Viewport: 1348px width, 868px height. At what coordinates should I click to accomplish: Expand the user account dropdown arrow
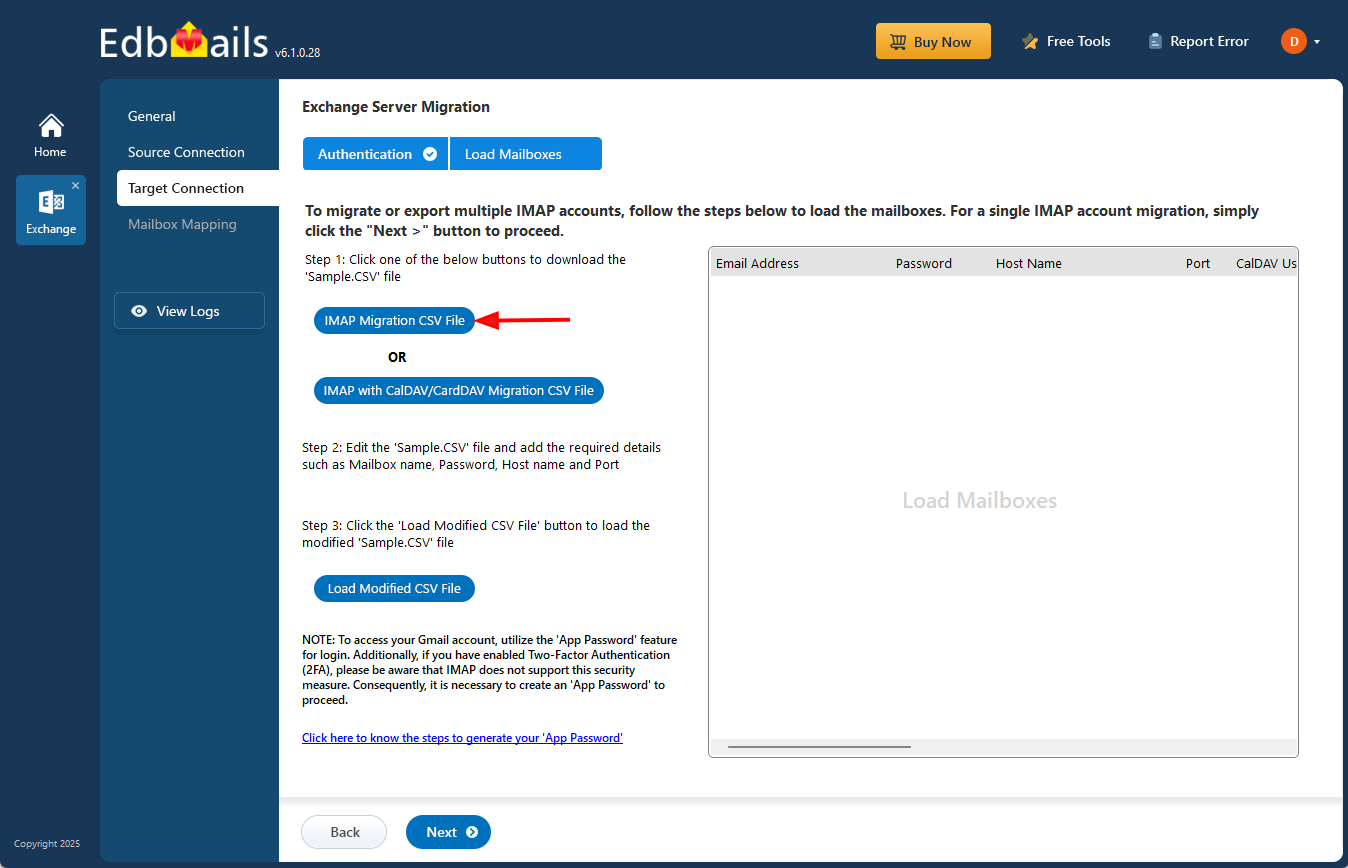click(1317, 42)
